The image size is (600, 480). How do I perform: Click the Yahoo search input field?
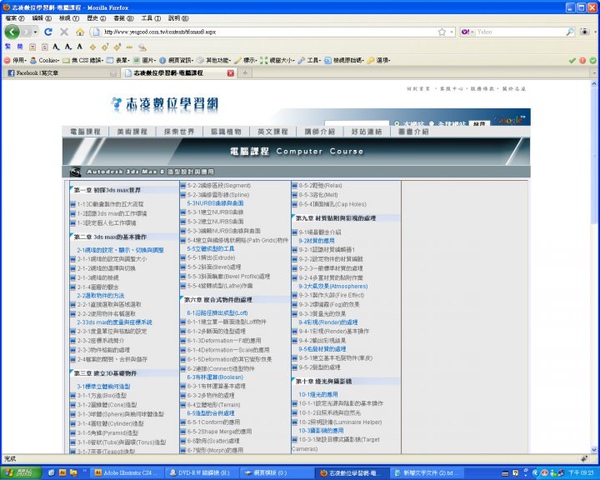tap(520, 32)
